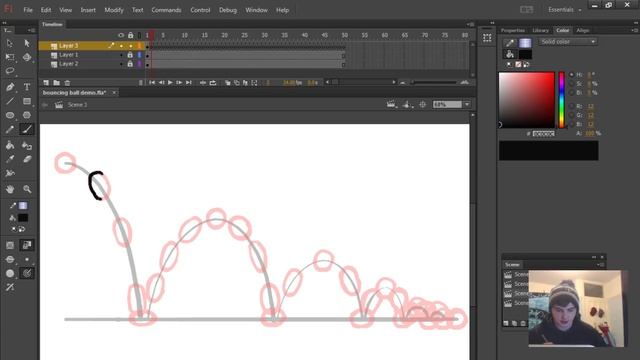Open the File menu

click(x=28, y=10)
